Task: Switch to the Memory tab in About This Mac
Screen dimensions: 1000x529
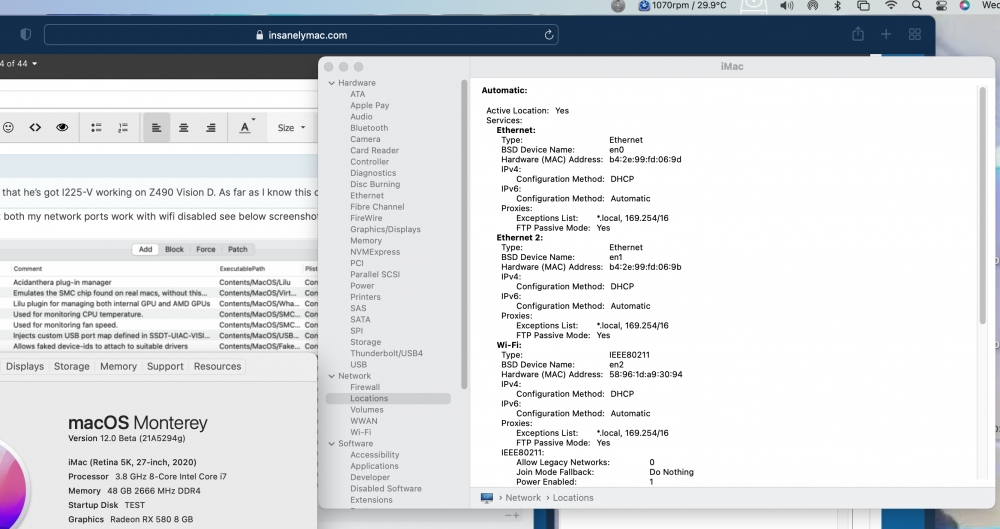Action: [x=118, y=366]
